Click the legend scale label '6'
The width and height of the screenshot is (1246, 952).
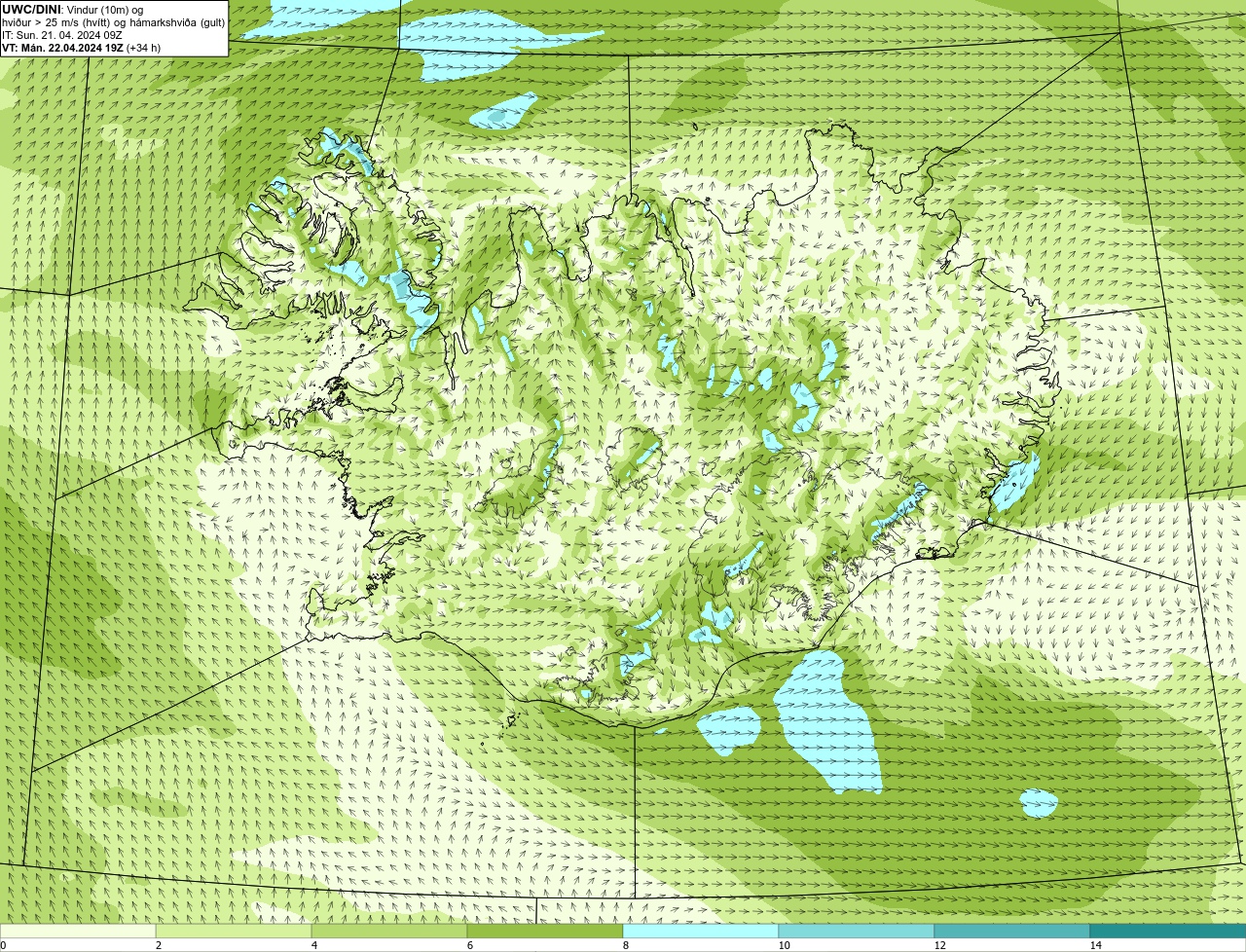[469, 945]
